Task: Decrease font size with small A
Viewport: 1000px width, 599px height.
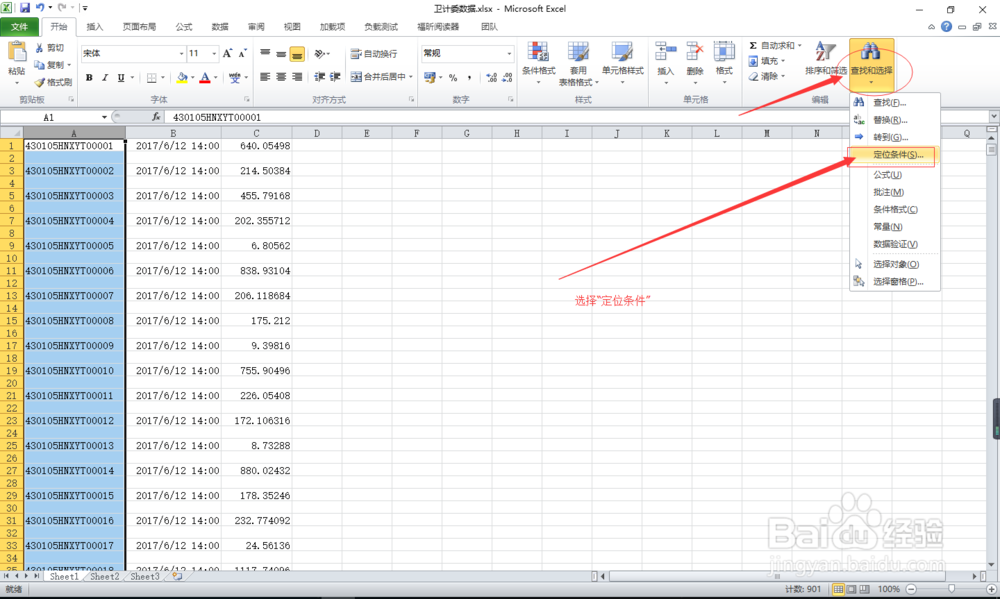Action: pyautogui.click(x=242, y=54)
